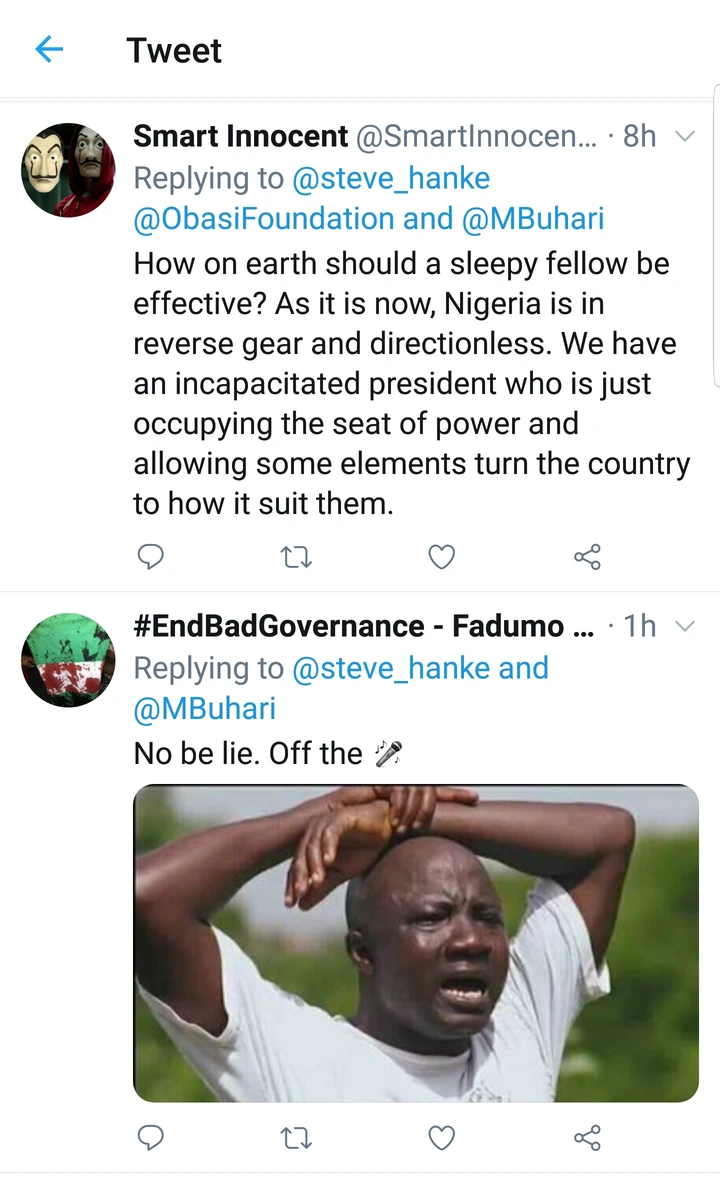Viewport: 720px width, 1179px height.
Task: Like the #EndBadGovernance tweet
Action: [441, 1137]
